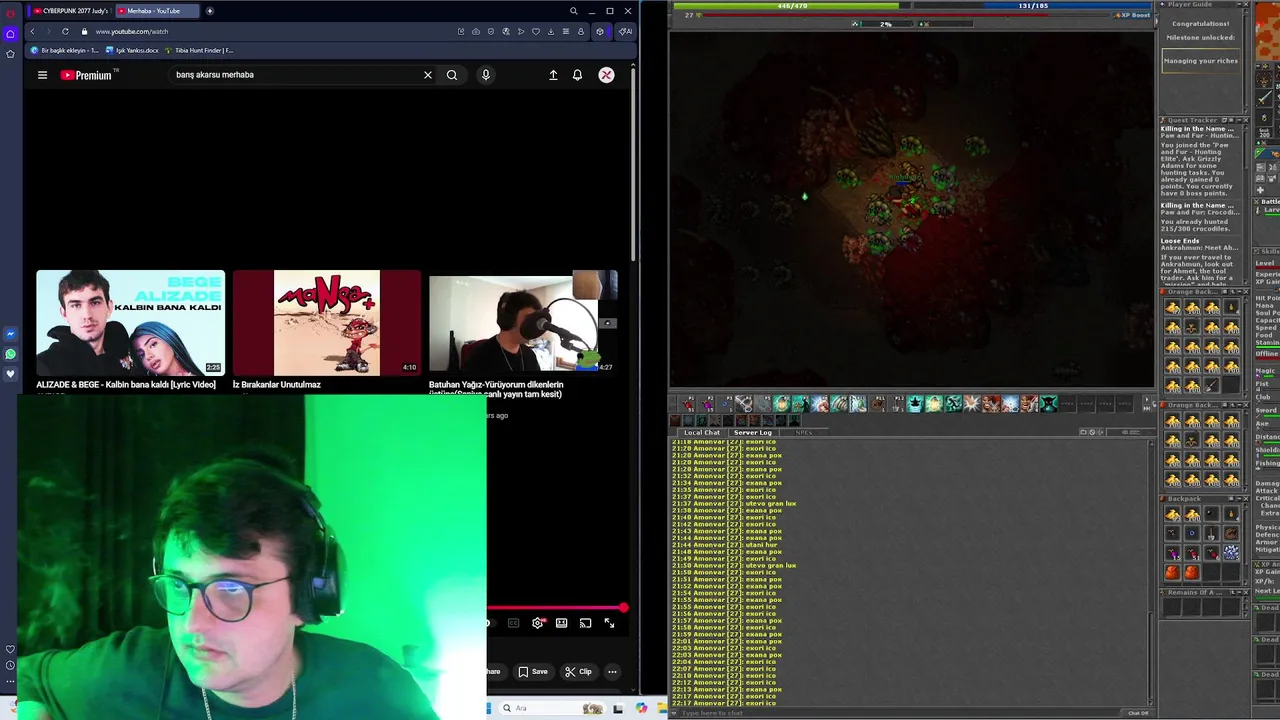Screen dimensions: 1280x720
Task: Open YouTube player settings gear
Action: tap(538, 623)
